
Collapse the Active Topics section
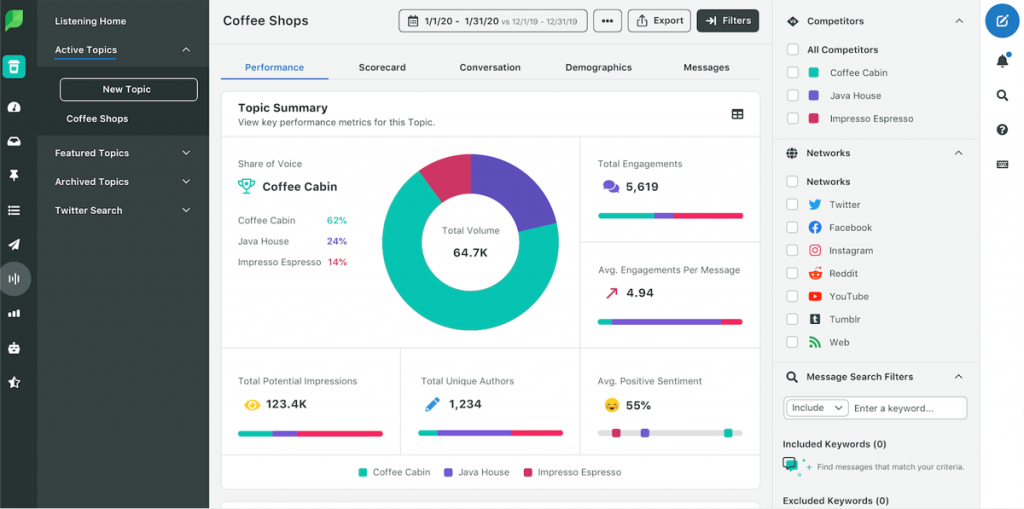(x=186, y=50)
